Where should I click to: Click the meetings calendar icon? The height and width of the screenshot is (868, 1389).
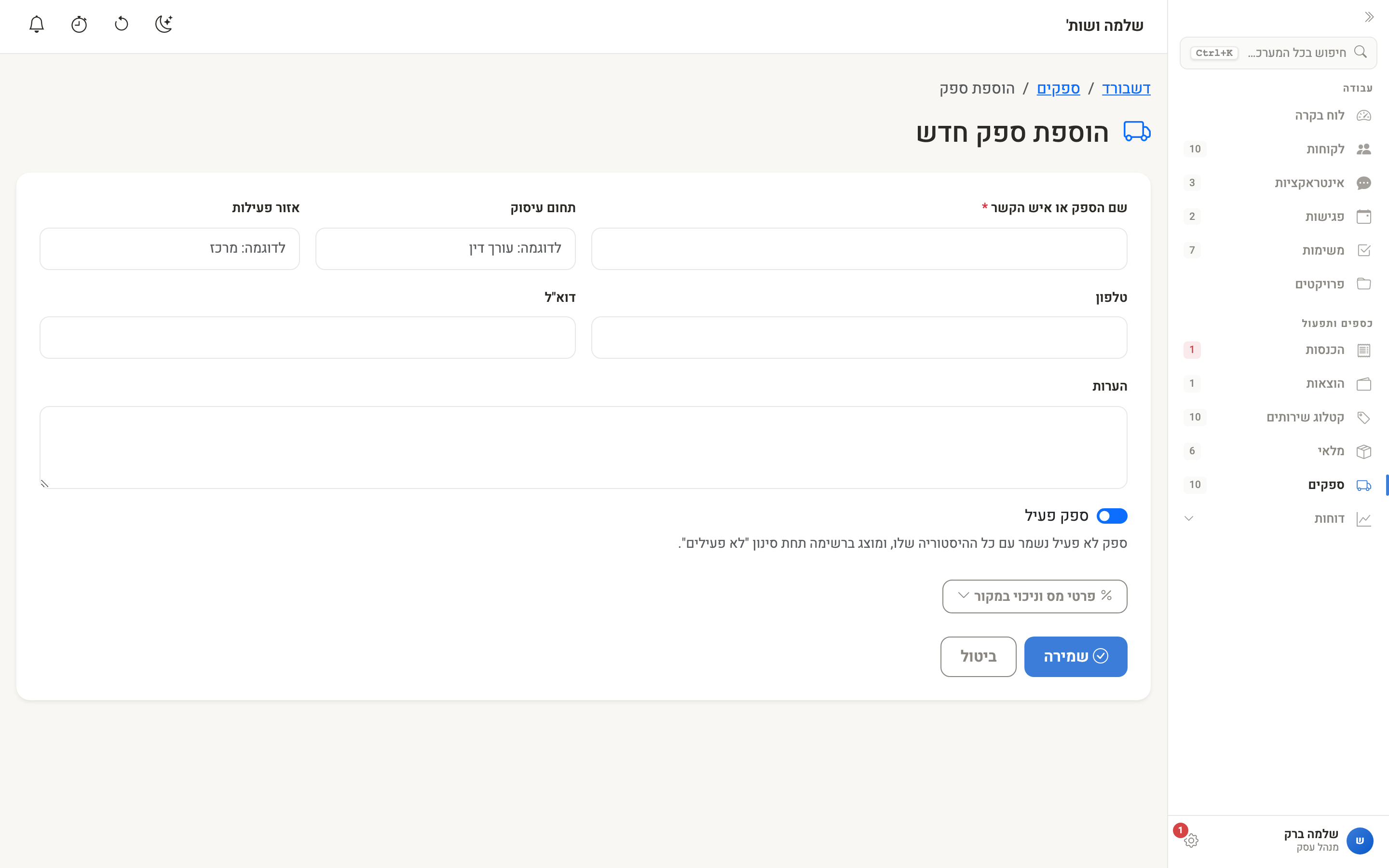point(1364,217)
